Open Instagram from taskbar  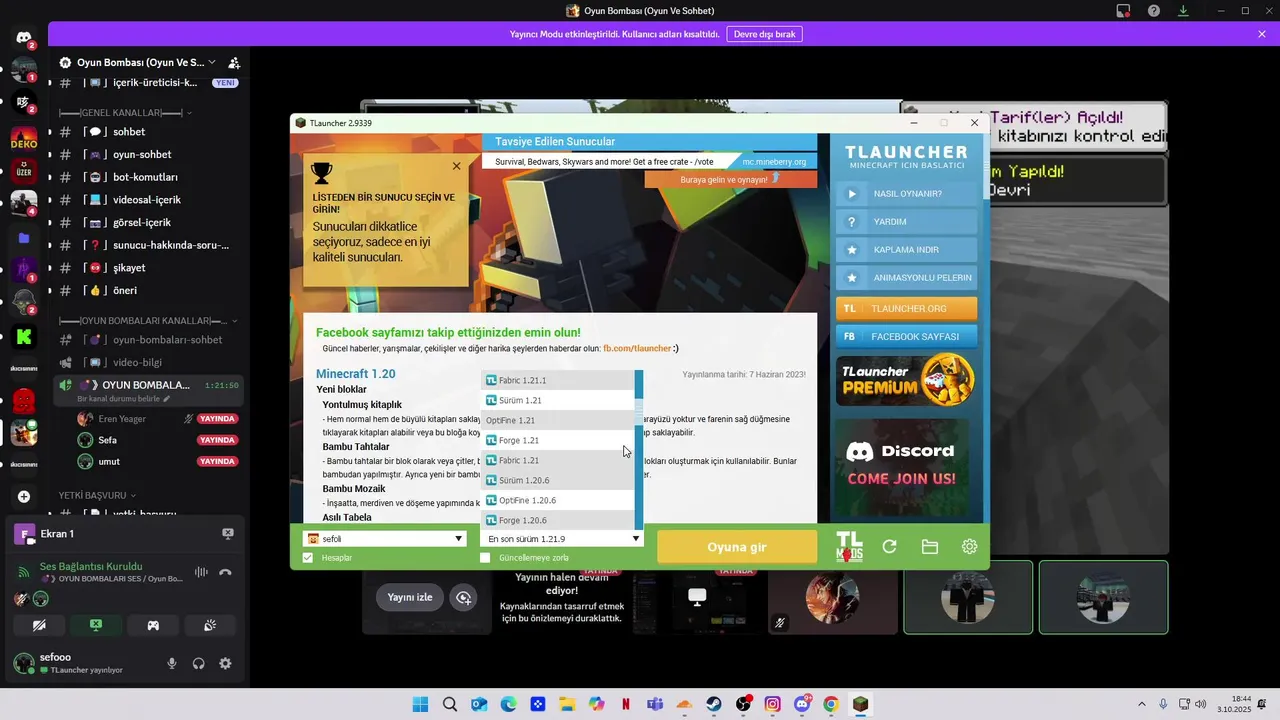772,704
